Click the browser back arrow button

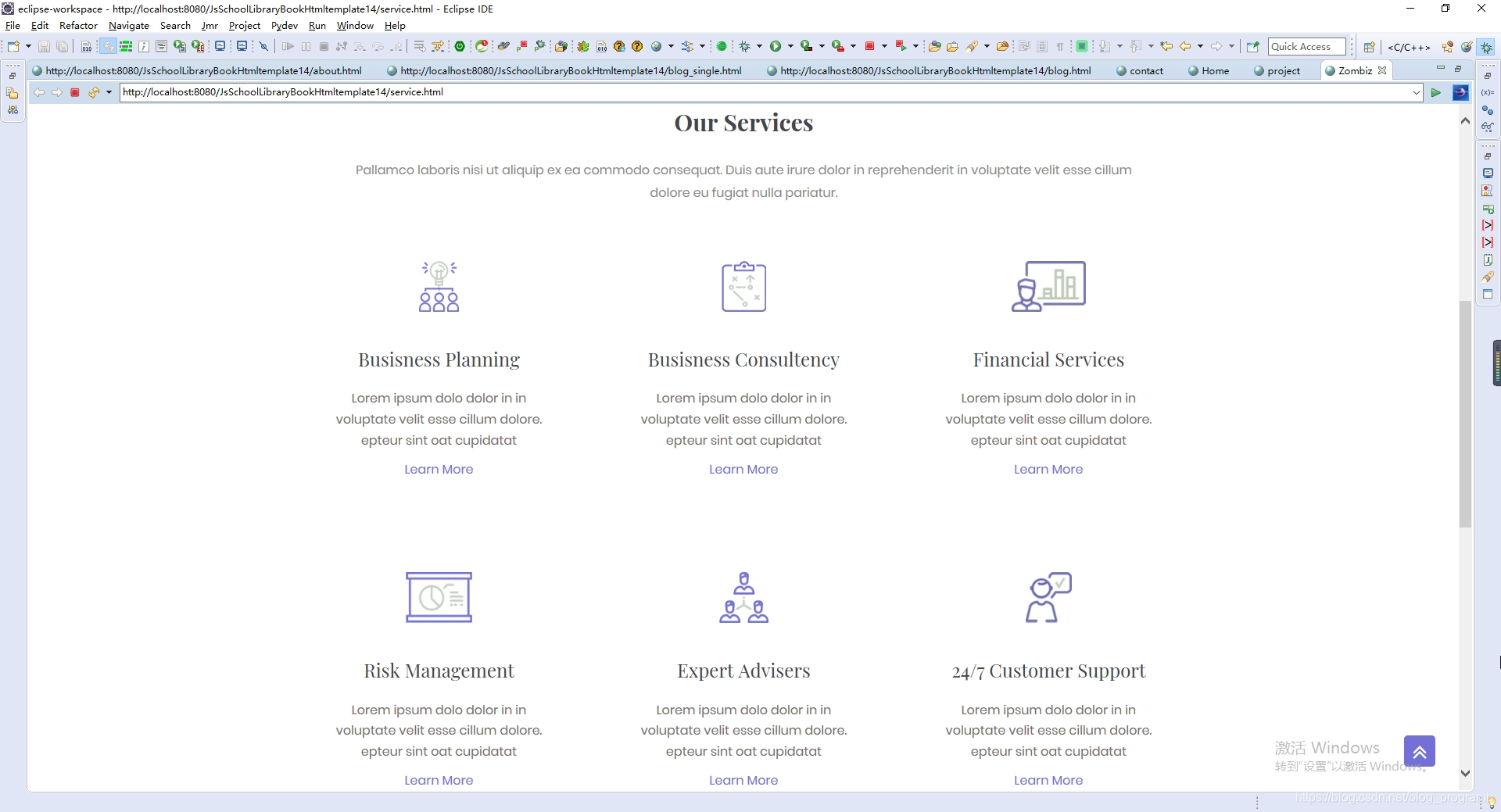[x=39, y=92]
